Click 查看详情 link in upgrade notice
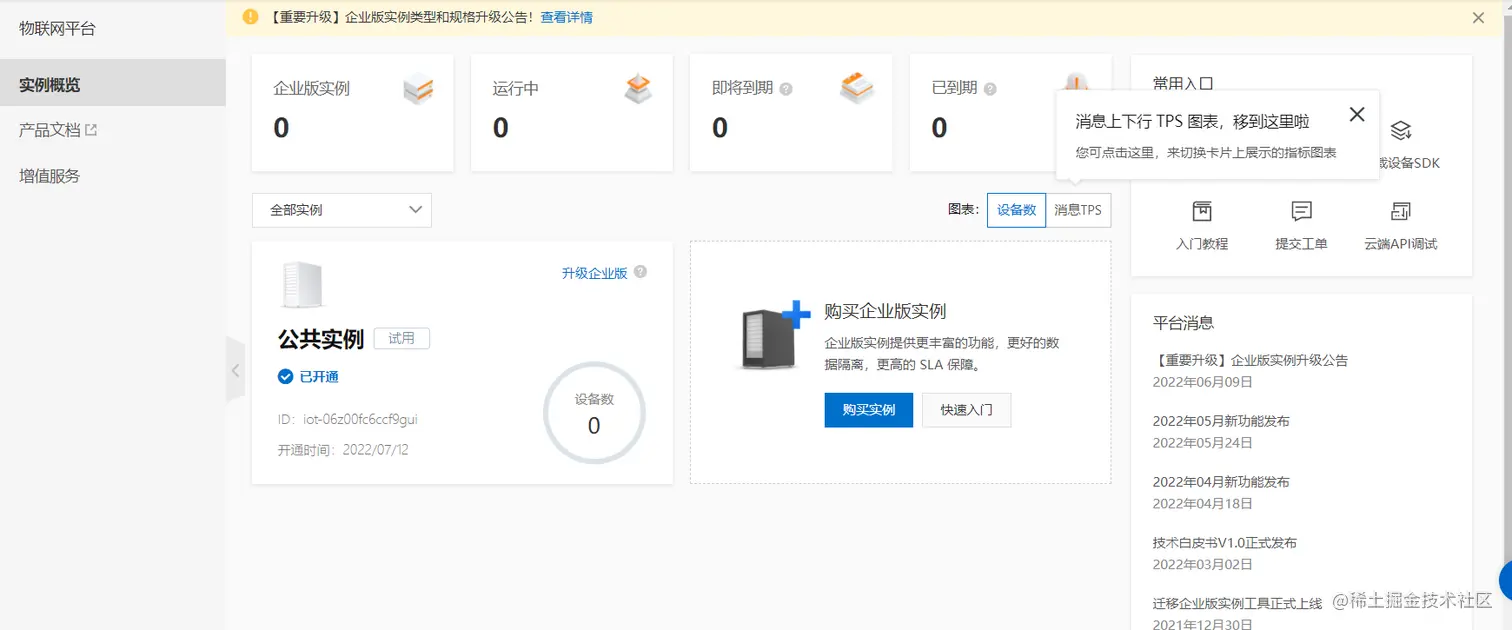 [566, 17]
